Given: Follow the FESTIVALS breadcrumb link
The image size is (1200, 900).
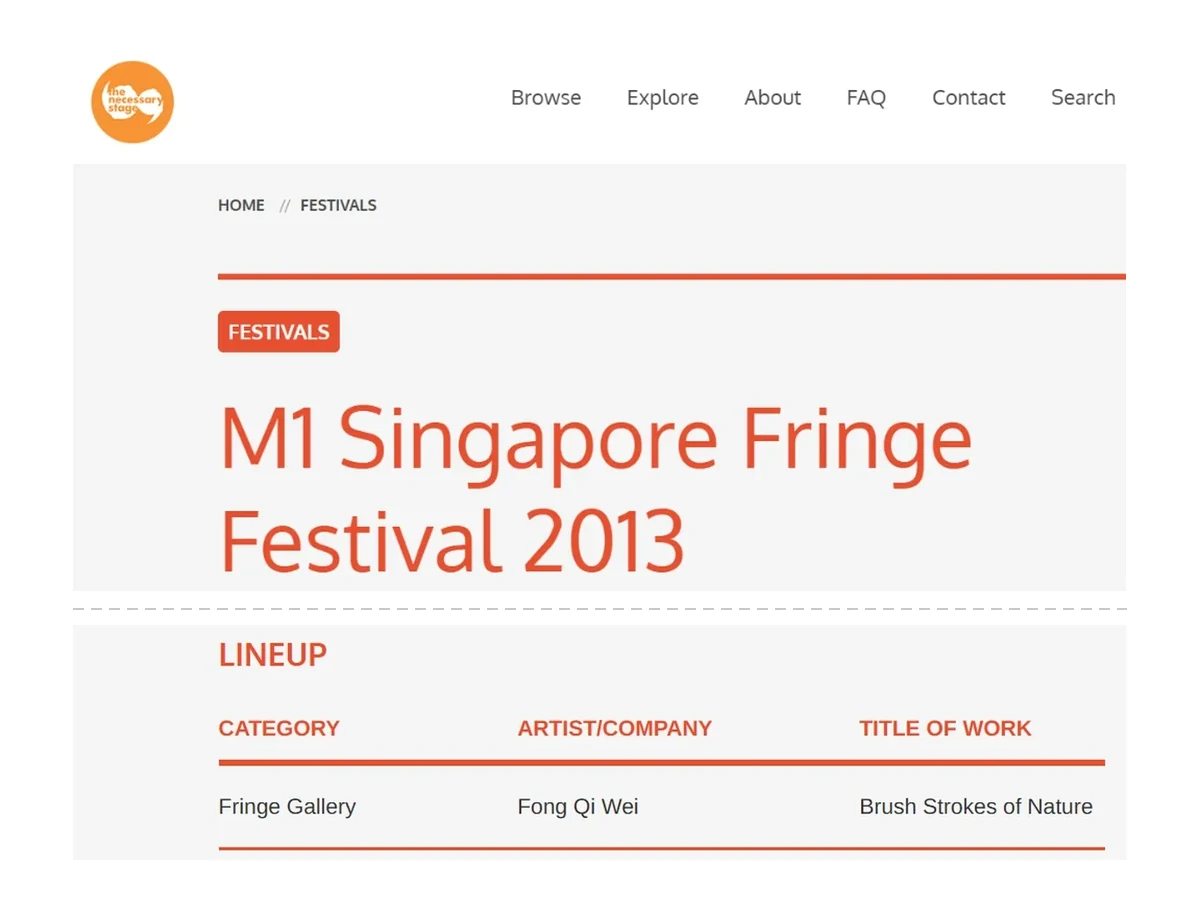Looking at the screenshot, I should 338,205.
